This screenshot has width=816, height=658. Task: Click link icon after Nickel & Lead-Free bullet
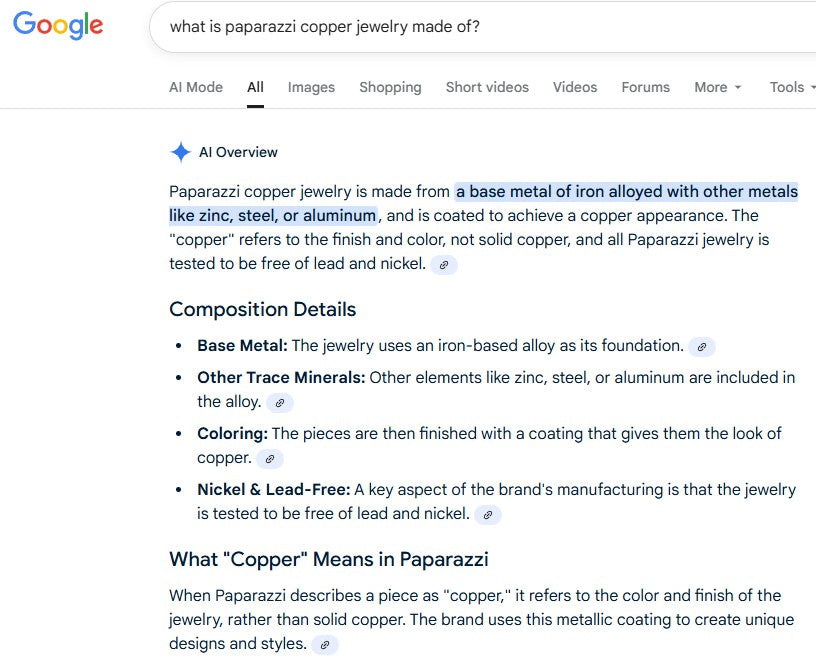(487, 515)
